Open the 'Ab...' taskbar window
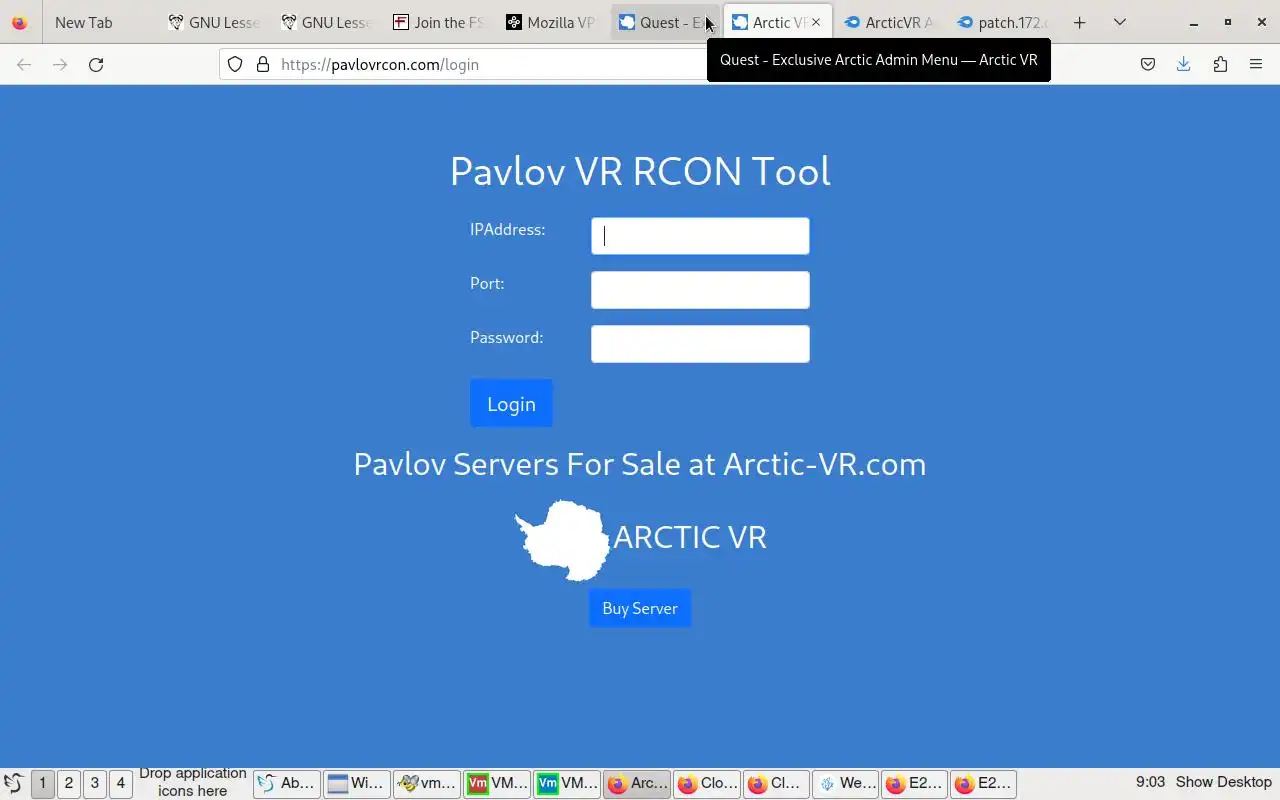 287,783
